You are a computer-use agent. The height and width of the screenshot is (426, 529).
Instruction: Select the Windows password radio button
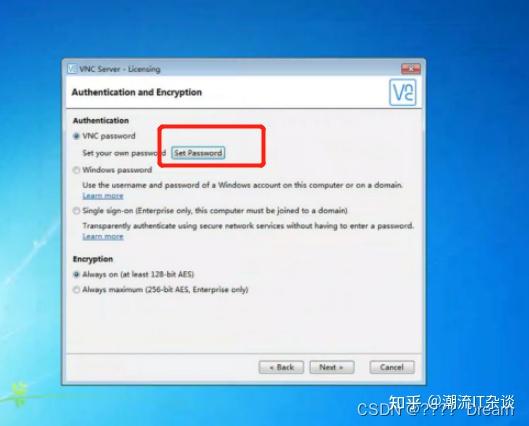coord(77,170)
